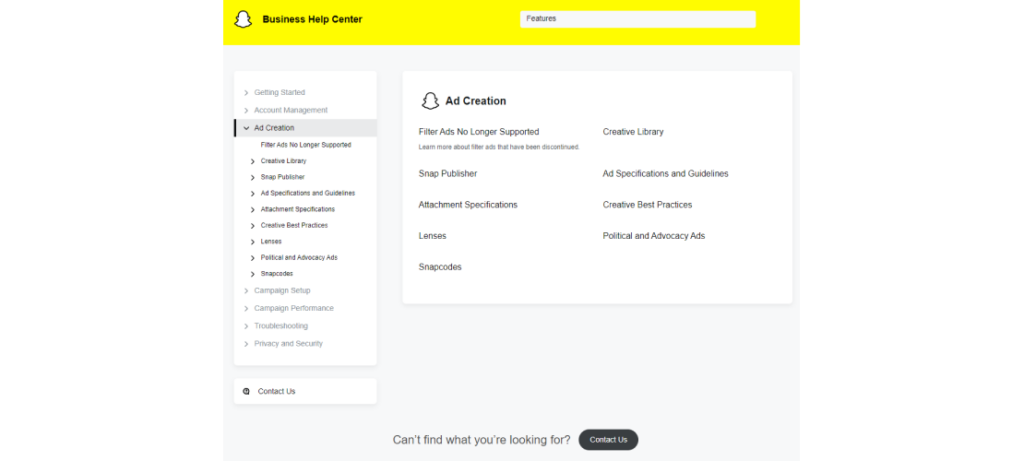The height and width of the screenshot is (461, 1024).
Task: Open Troubleshooting in sidebar
Action: pyautogui.click(x=281, y=326)
